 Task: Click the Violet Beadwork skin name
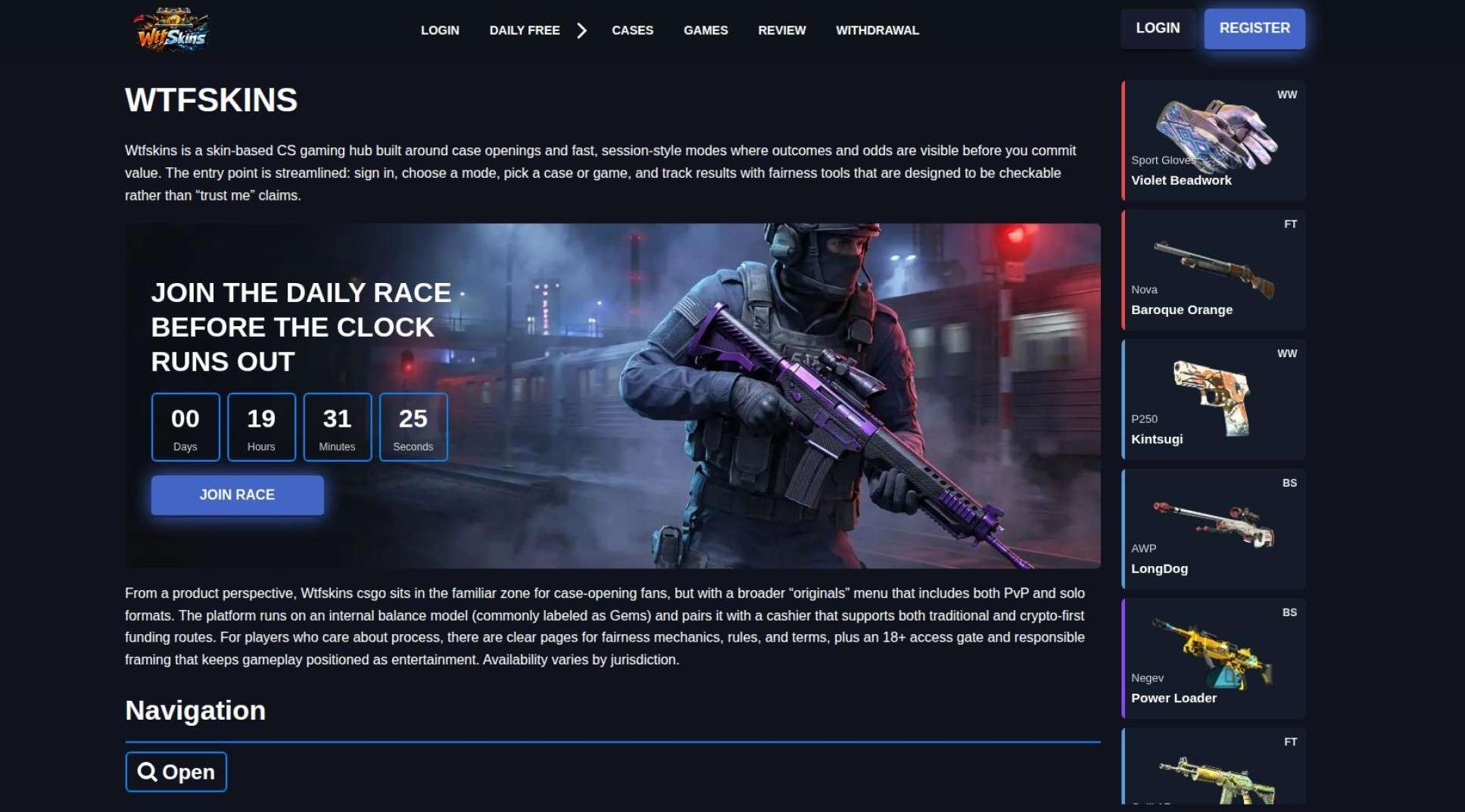(x=1181, y=180)
